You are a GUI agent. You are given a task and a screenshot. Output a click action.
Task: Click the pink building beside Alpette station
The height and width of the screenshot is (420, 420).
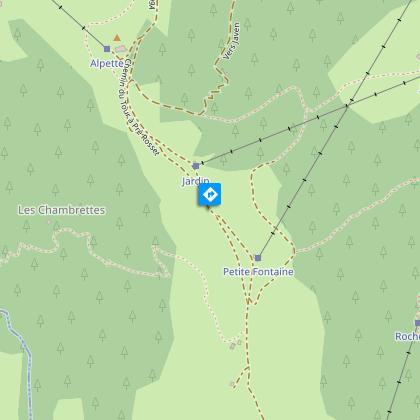click(121, 49)
